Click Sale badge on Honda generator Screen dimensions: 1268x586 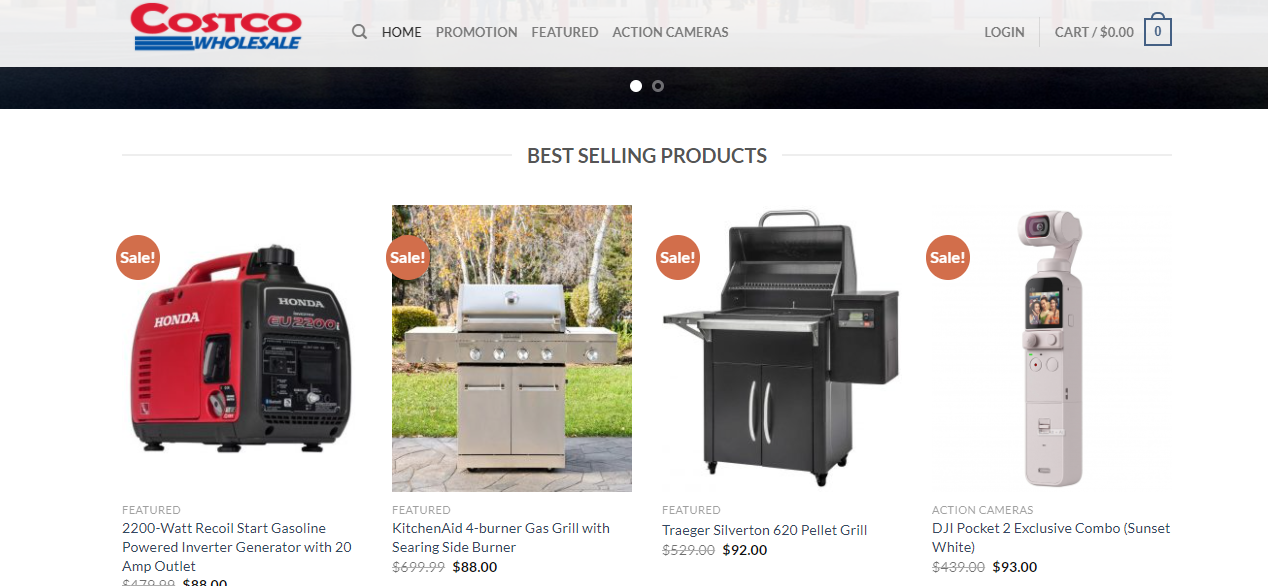coord(138,257)
